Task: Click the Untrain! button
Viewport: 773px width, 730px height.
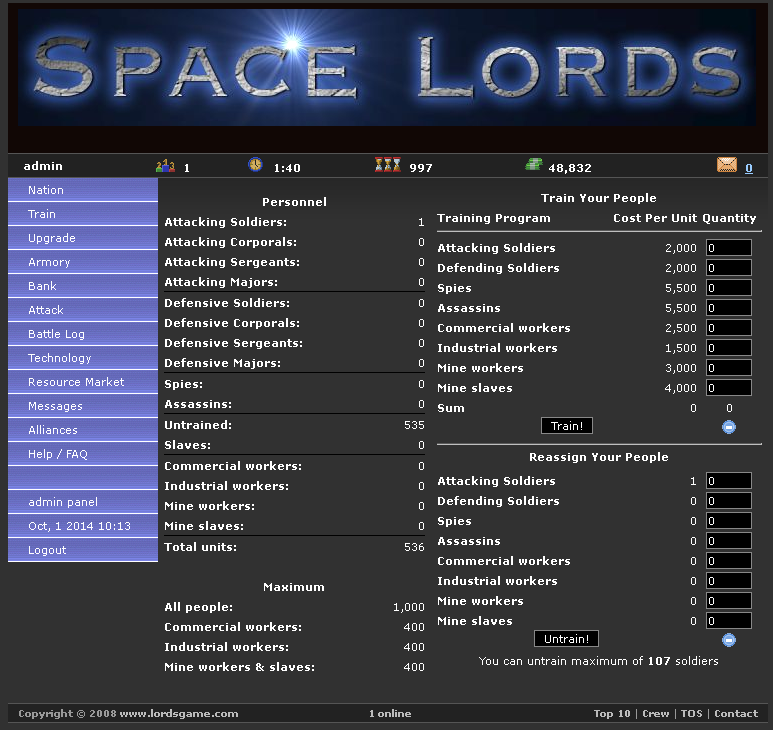Action: (566, 639)
